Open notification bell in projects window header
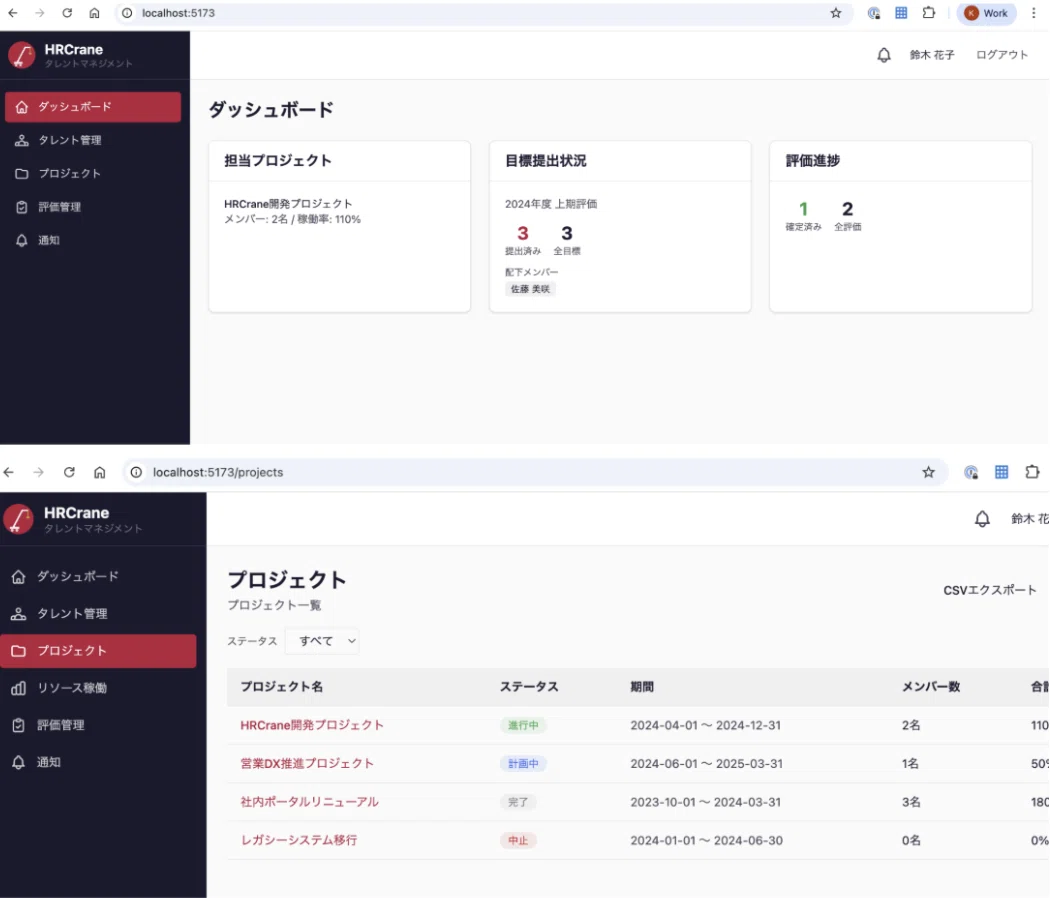Viewport: 1050px width, 898px height. click(x=982, y=519)
